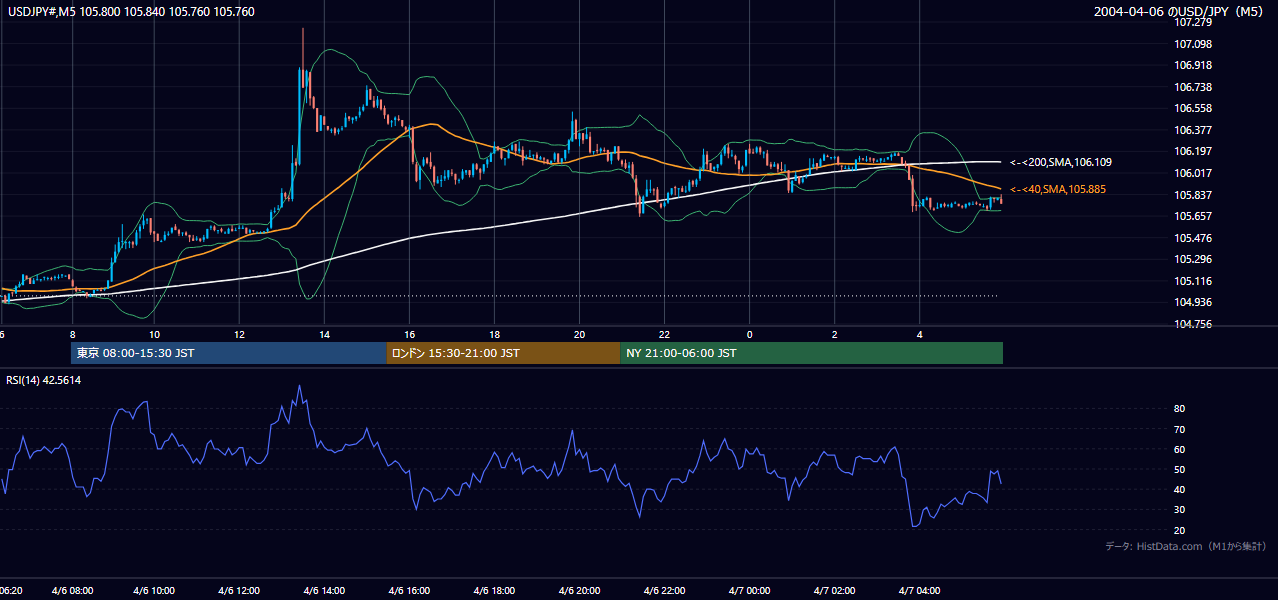Click price level 106.197 on the axis
Viewport: 1278px width, 600px height.
(1193, 151)
